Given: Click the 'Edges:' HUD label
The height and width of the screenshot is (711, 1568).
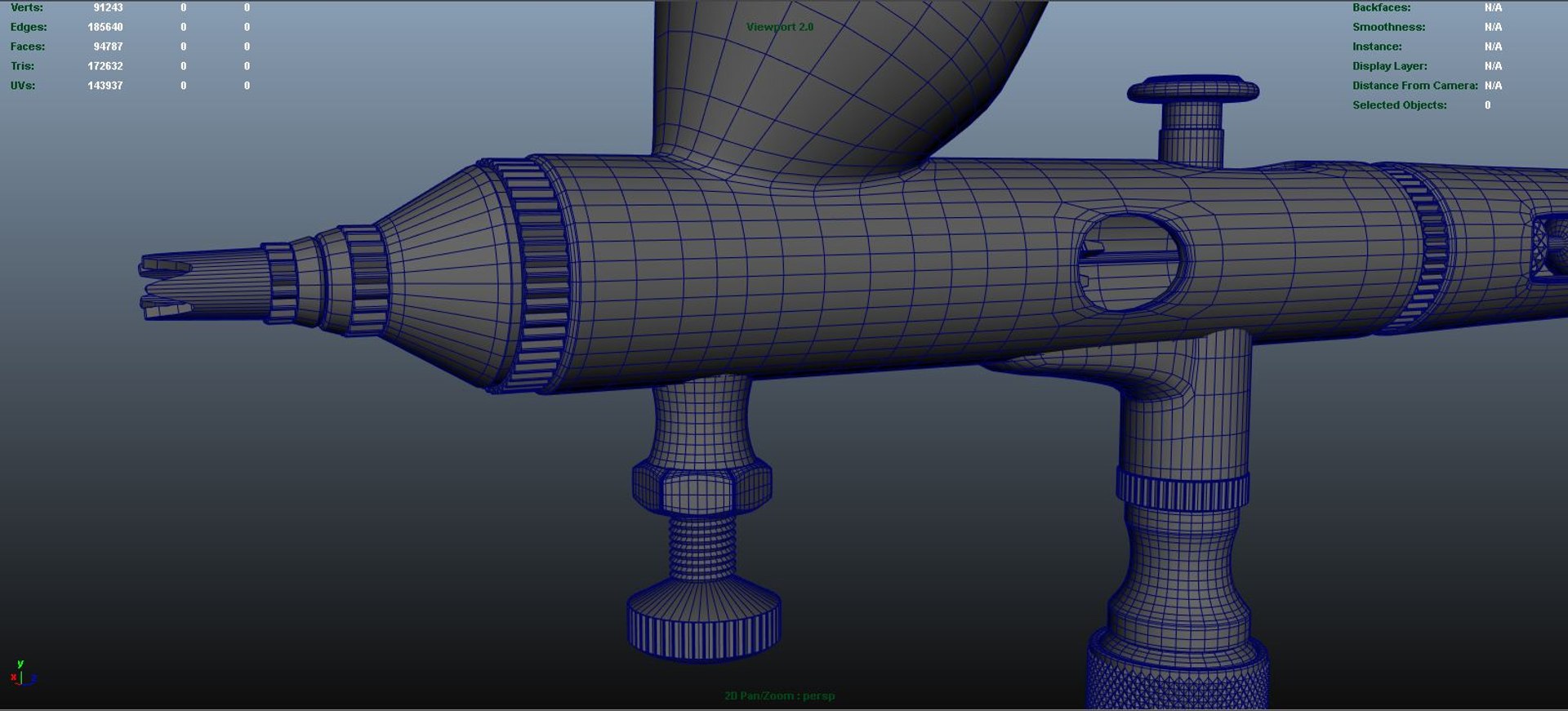Looking at the screenshot, I should 29,27.
